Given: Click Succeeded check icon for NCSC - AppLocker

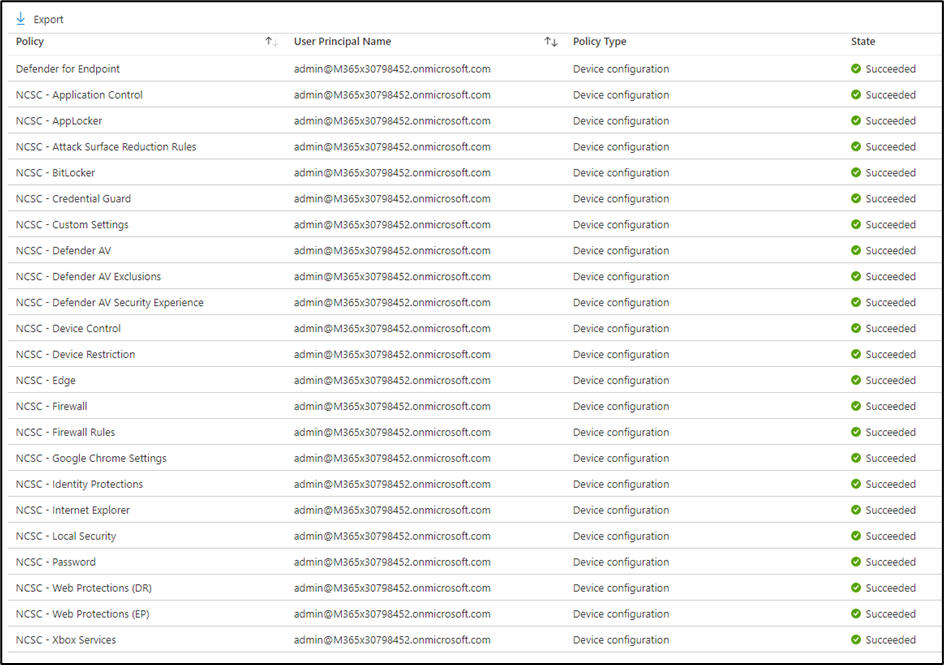Looking at the screenshot, I should coord(856,120).
